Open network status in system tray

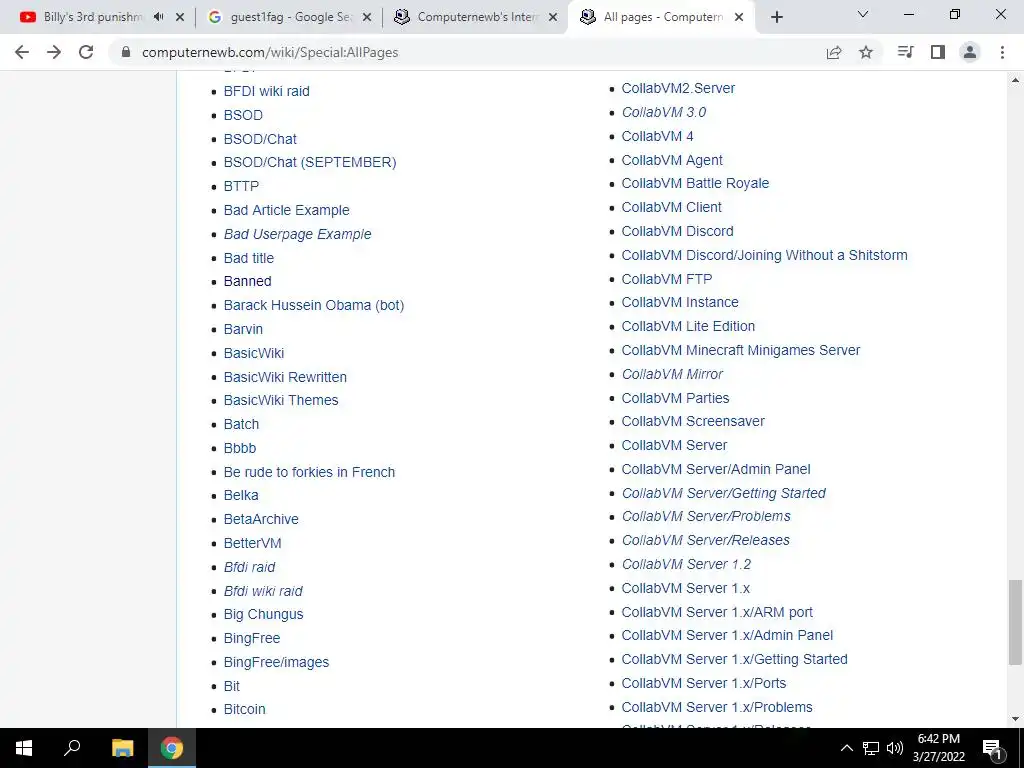[x=871, y=748]
